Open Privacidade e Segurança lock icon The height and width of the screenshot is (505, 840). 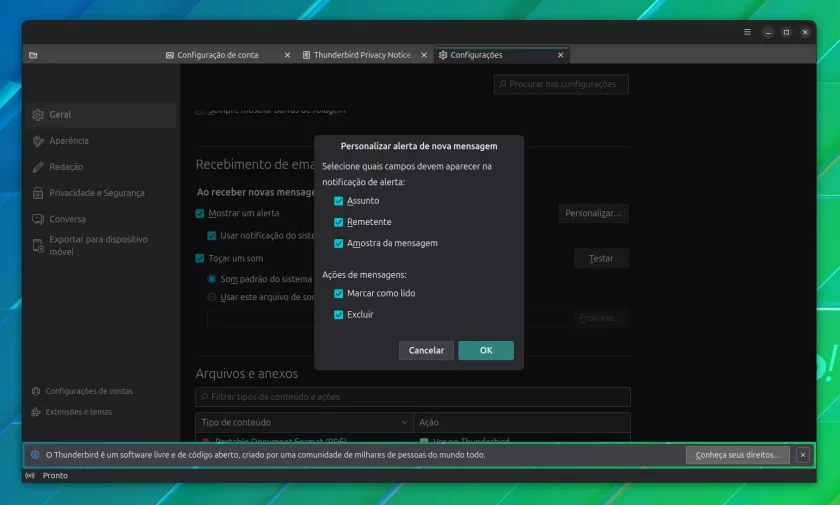click(x=38, y=193)
